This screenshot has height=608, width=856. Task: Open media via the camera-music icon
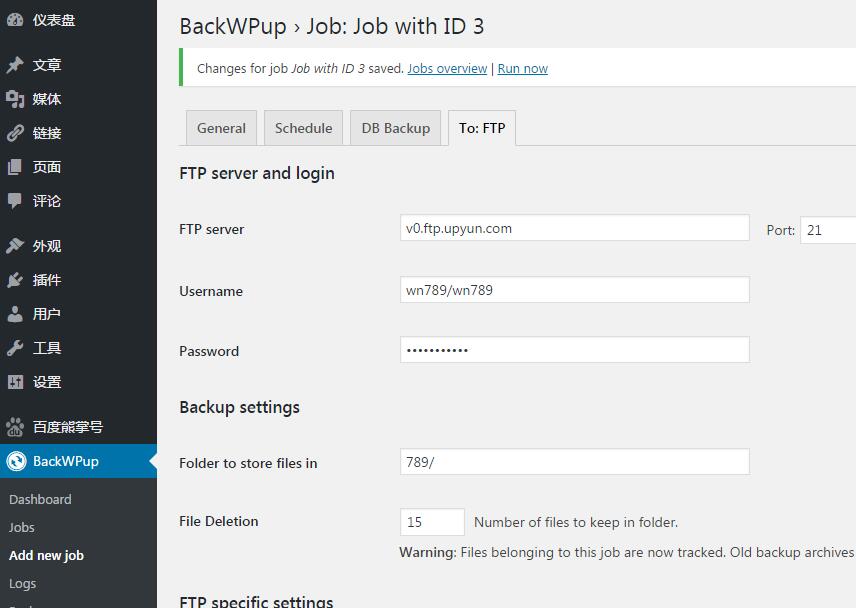pos(15,99)
